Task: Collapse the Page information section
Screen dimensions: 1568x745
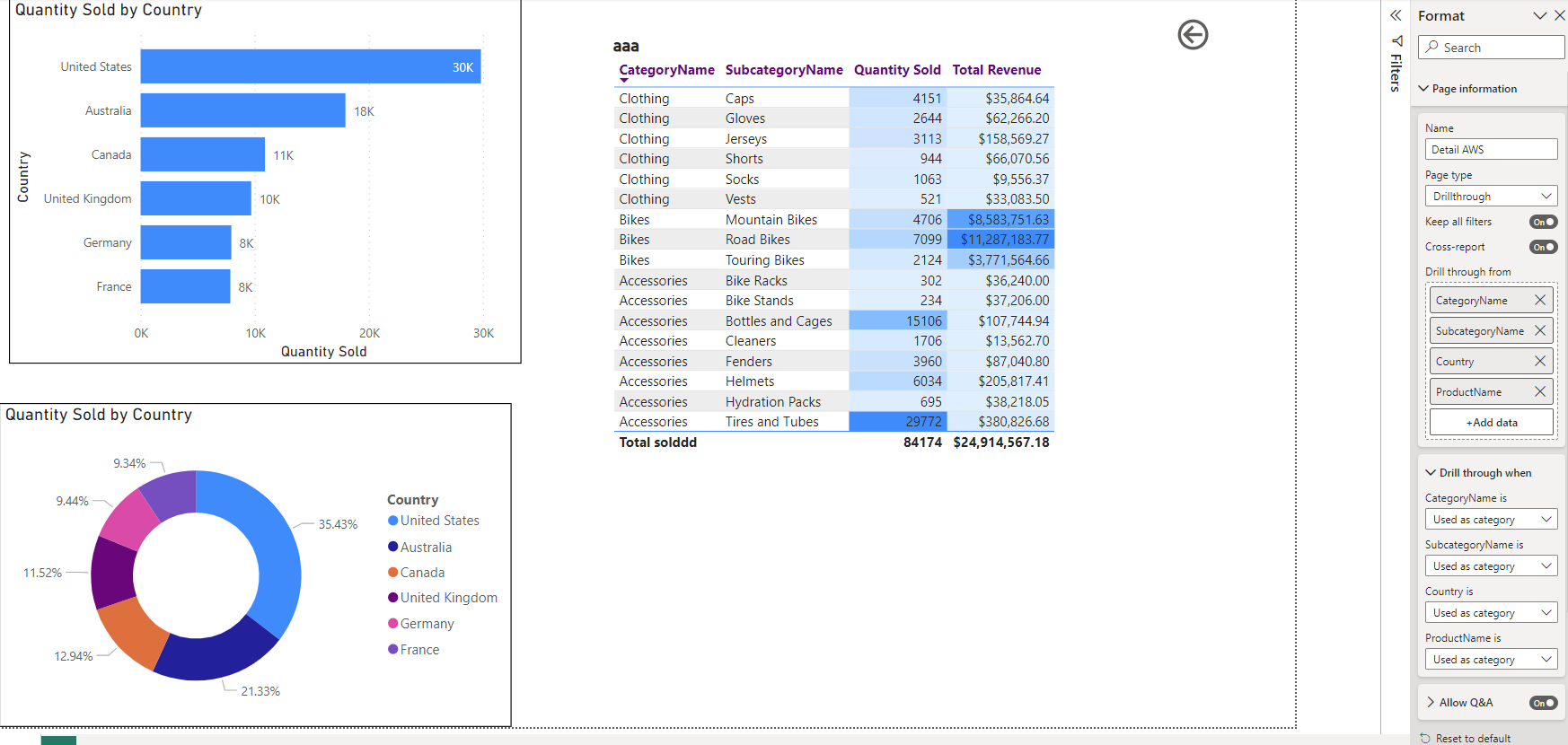Action: pos(1423,88)
